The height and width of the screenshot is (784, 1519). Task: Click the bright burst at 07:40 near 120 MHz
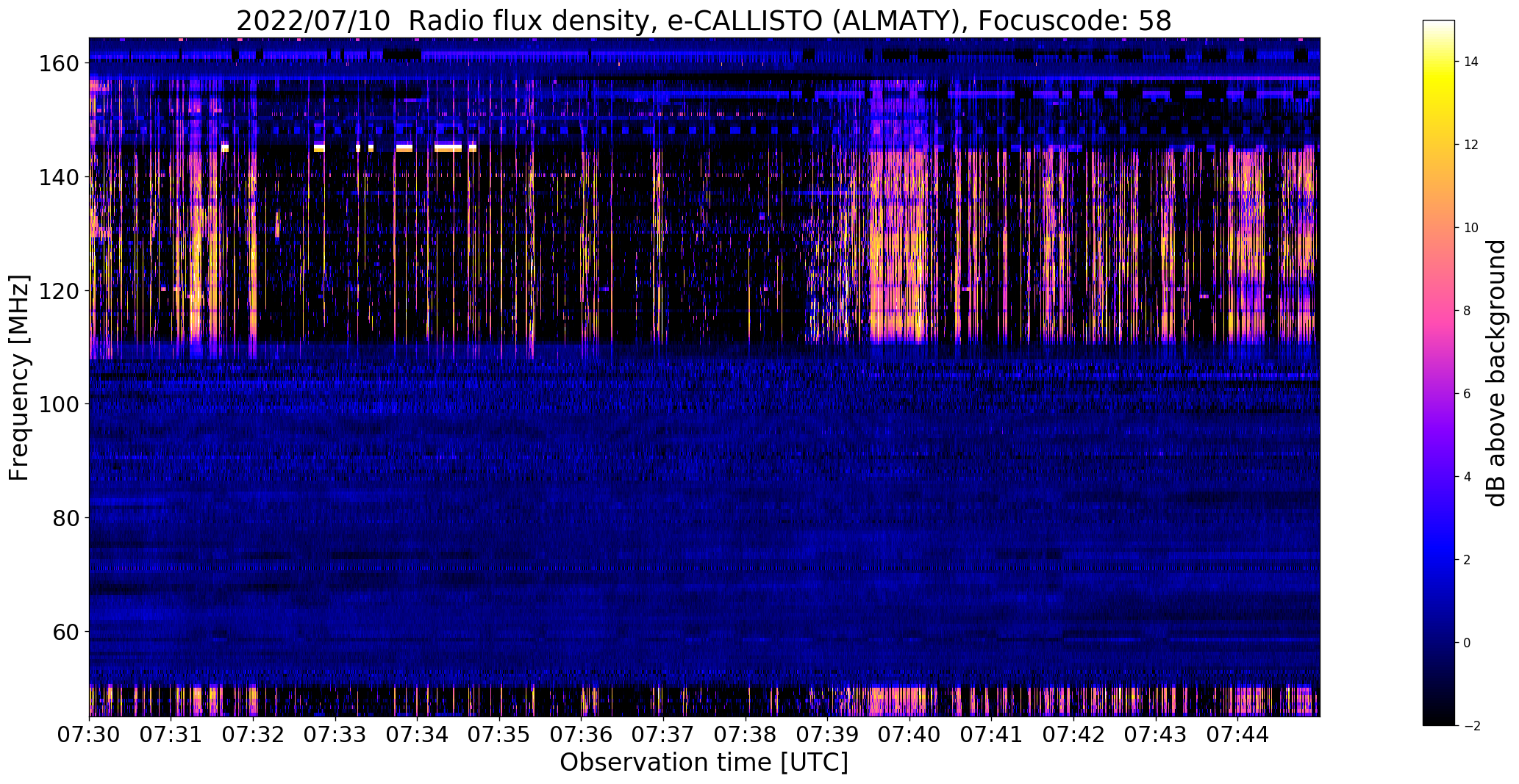[897, 290]
